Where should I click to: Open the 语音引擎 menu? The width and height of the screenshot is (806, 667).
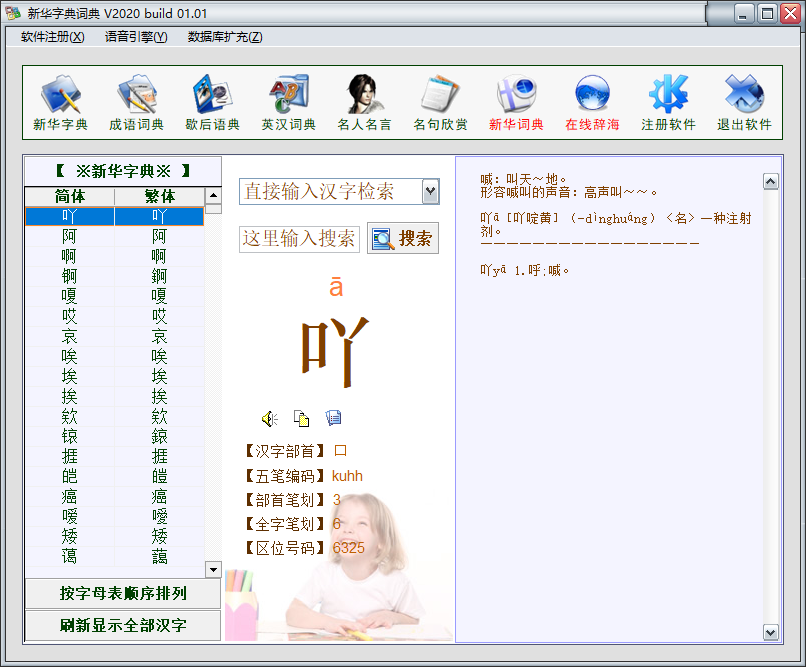click(136, 37)
